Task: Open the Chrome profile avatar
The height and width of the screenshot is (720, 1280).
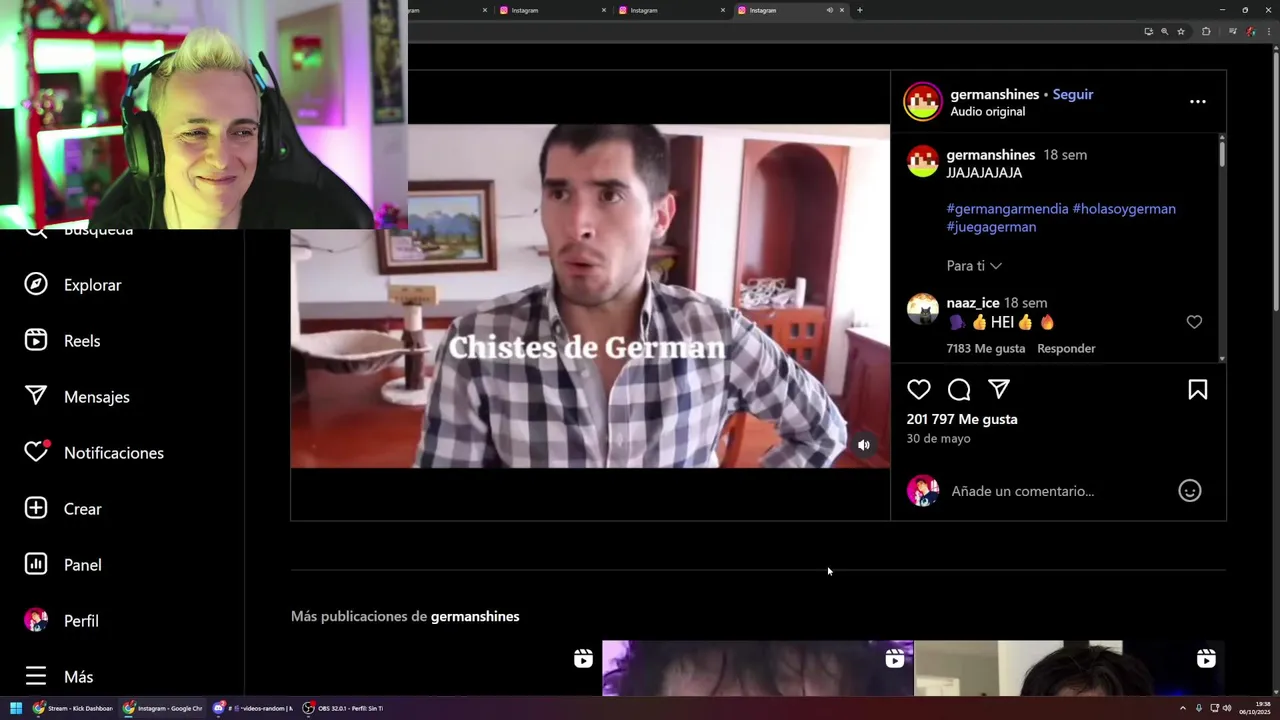Action: pos(1251,31)
